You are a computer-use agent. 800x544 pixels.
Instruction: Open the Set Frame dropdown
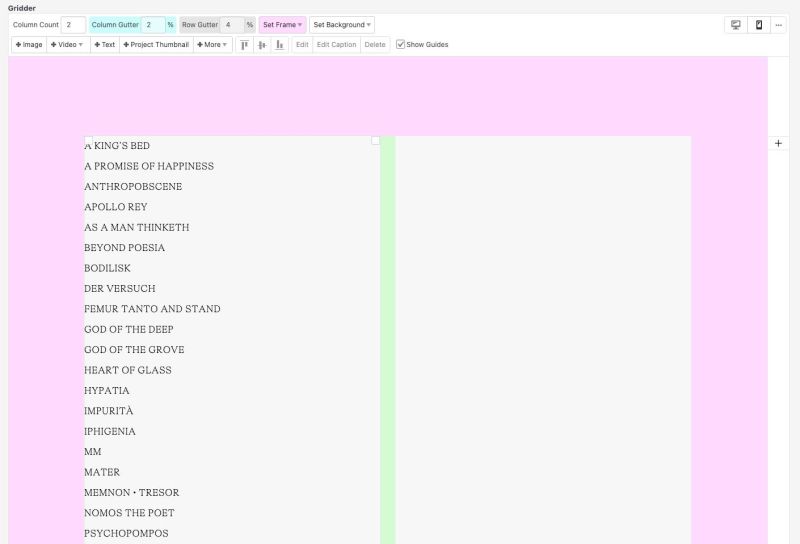tap(282, 24)
